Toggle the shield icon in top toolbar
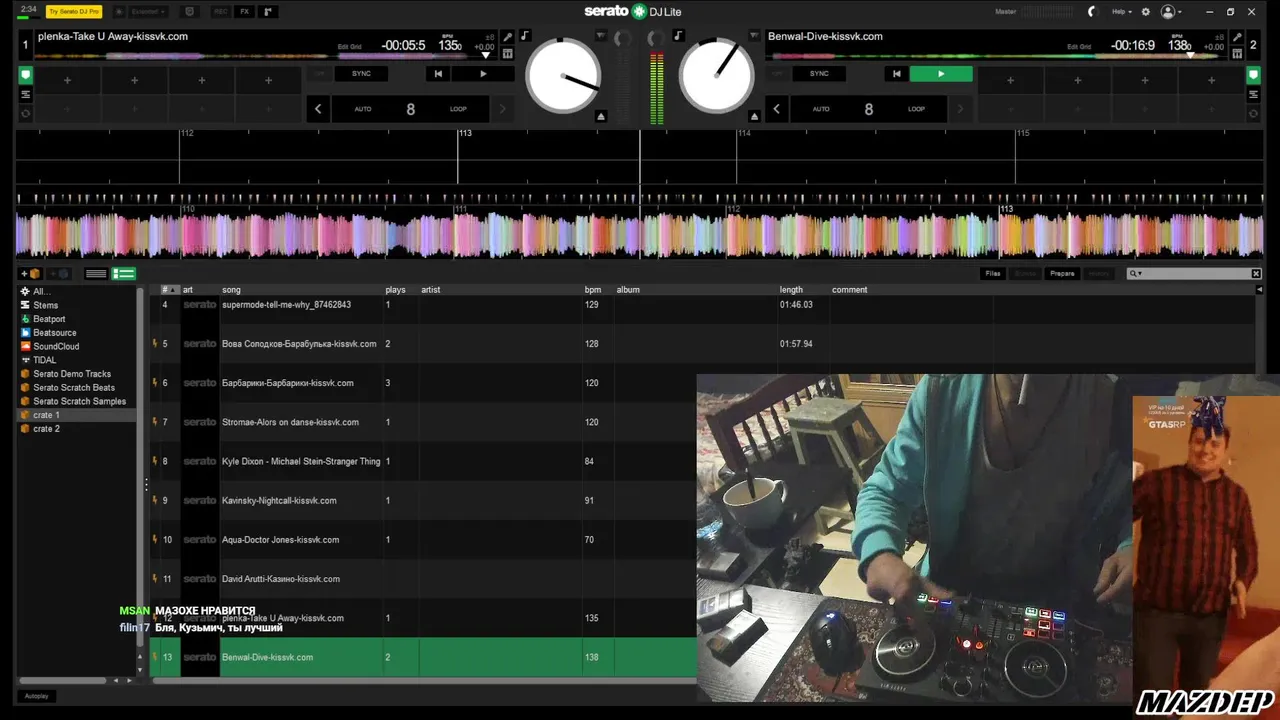The width and height of the screenshot is (1280, 720). (x=190, y=11)
